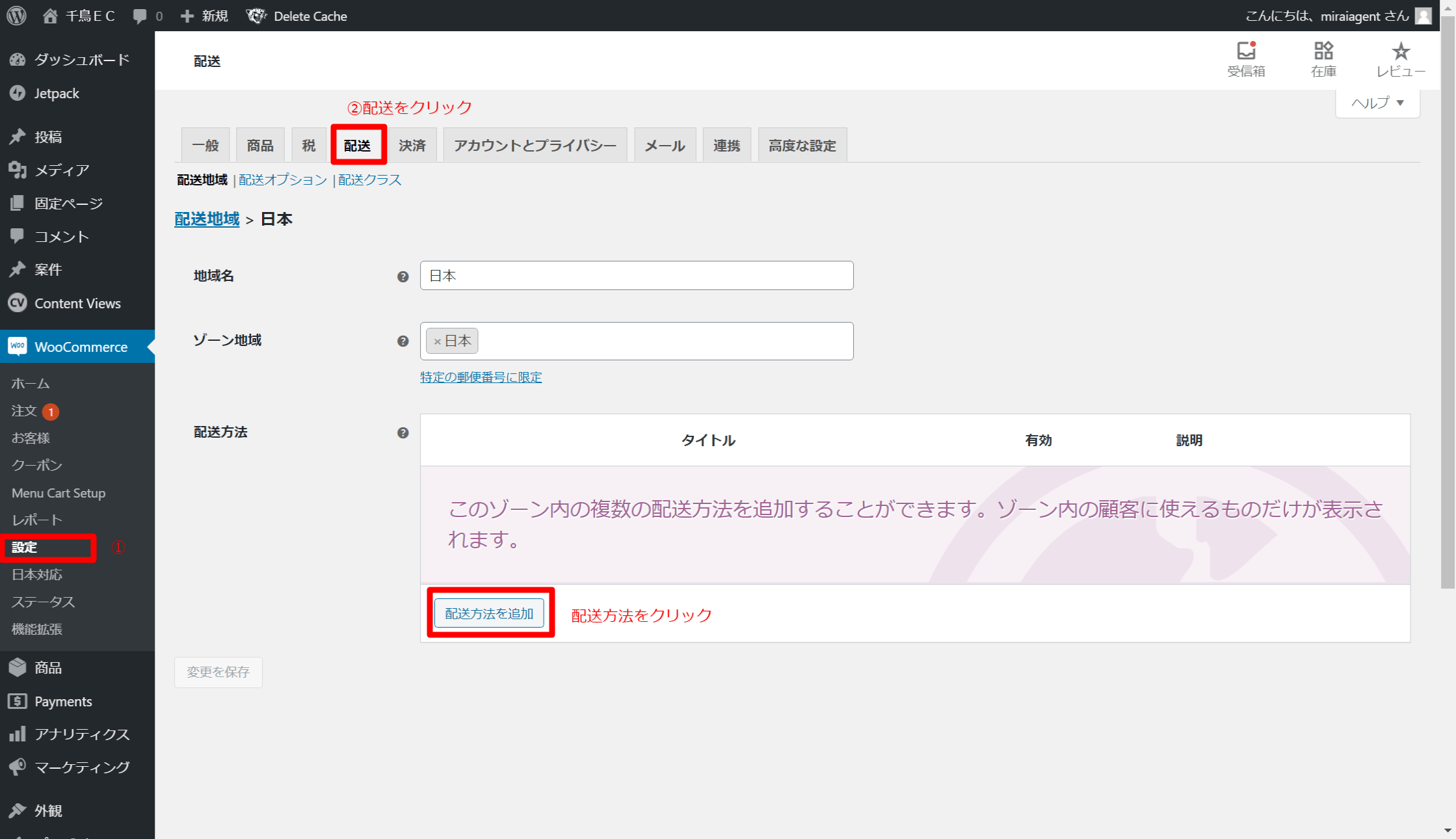Remove 日本 by clicking its × mark
Image resolution: width=1456 pixels, height=839 pixels.
point(436,340)
